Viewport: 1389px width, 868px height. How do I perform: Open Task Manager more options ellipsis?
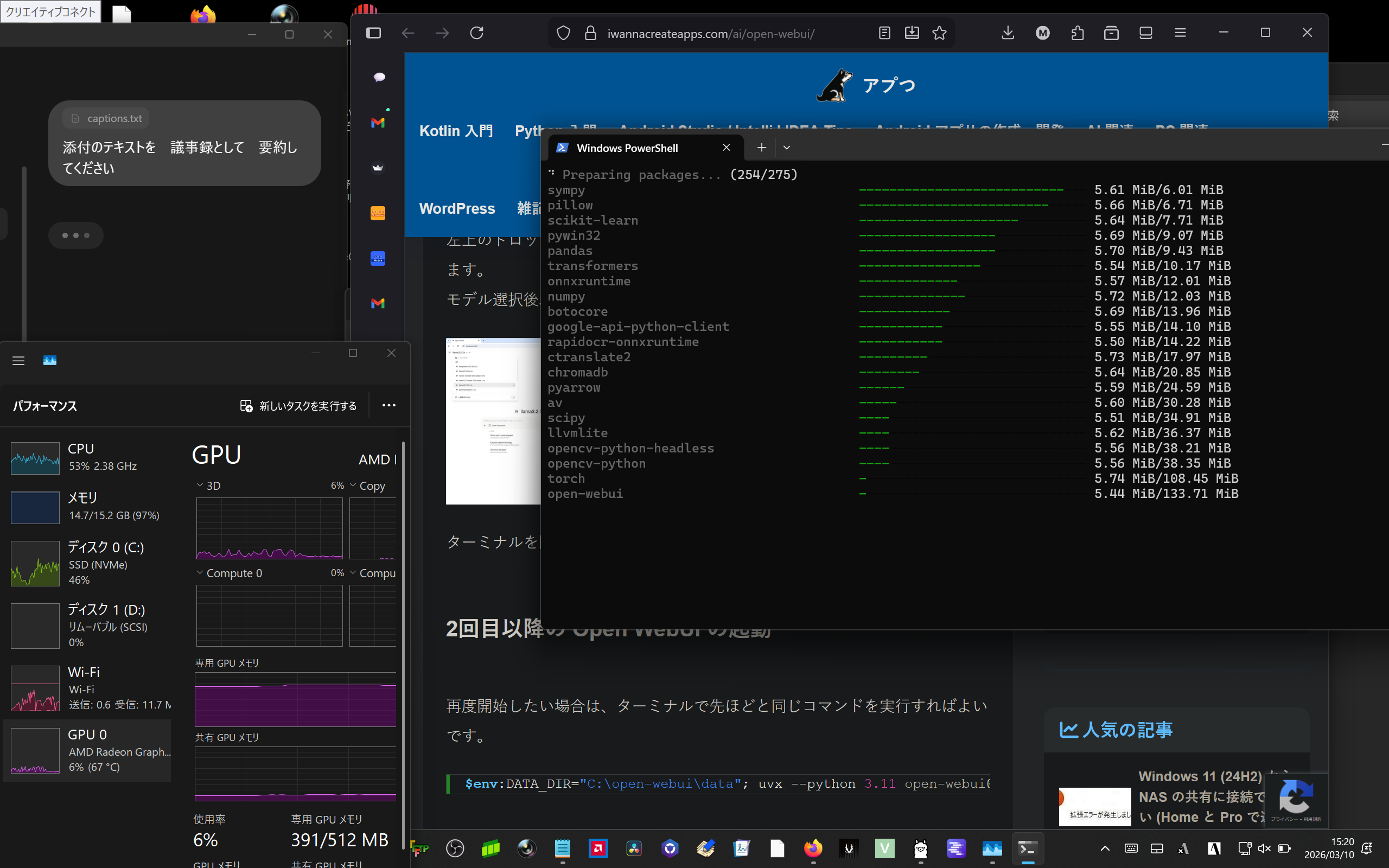point(388,405)
